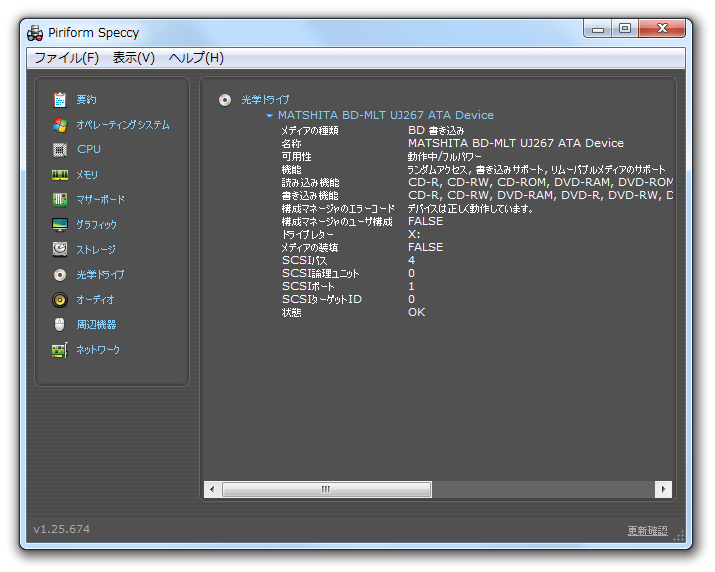Click the 書き込み機能 row label
Image resolution: width=715 pixels, height=572 pixels.
[x=310, y=196]
